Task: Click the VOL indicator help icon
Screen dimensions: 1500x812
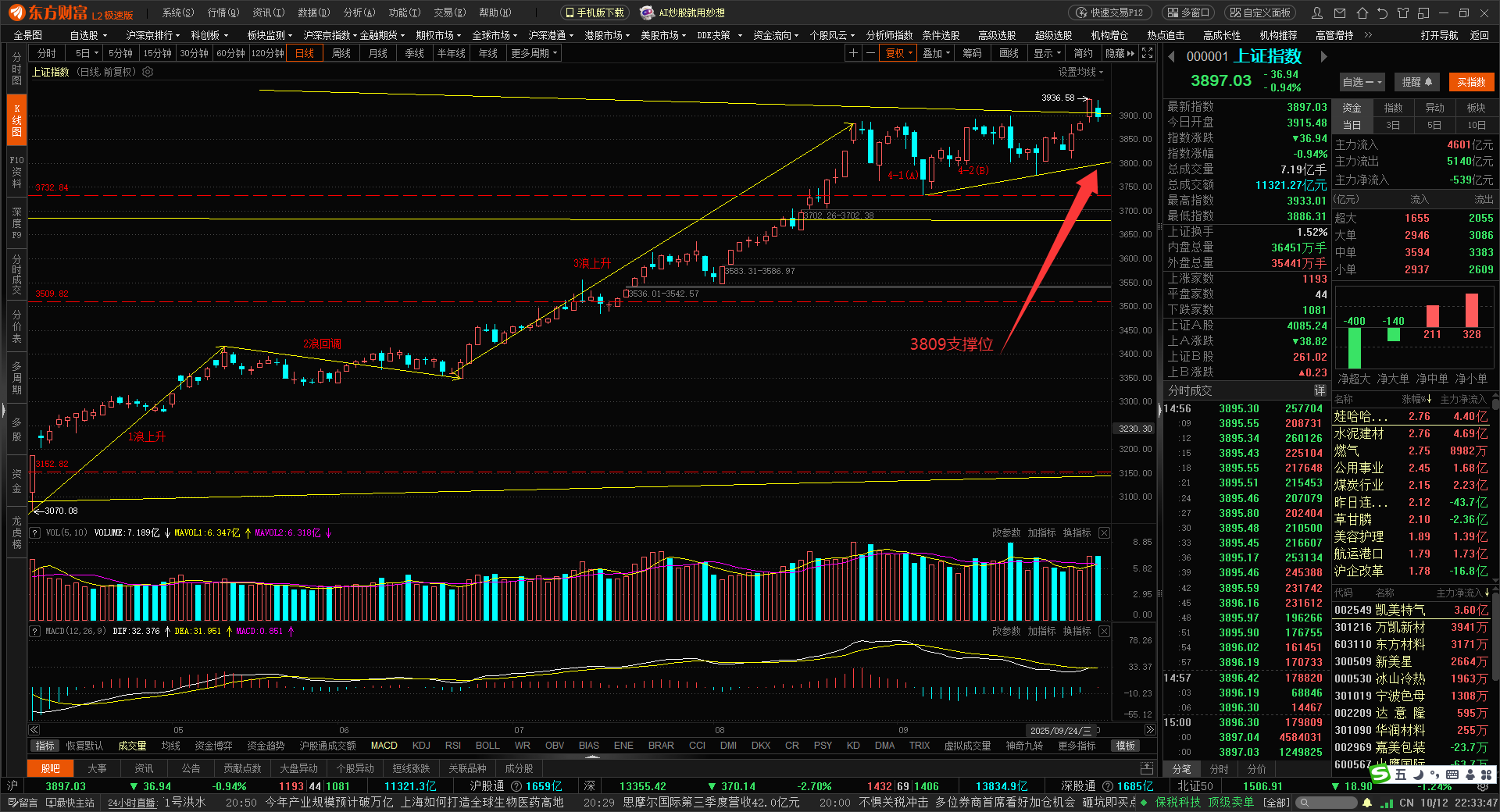Action: 35,532
